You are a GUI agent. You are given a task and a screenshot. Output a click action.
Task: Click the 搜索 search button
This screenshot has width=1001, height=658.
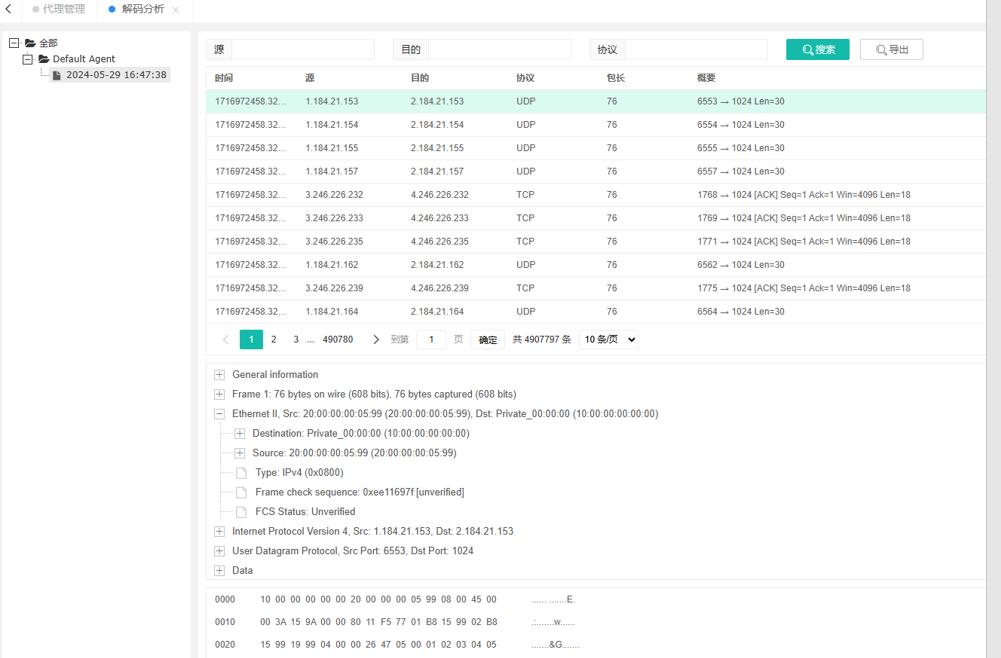point(817,50)
